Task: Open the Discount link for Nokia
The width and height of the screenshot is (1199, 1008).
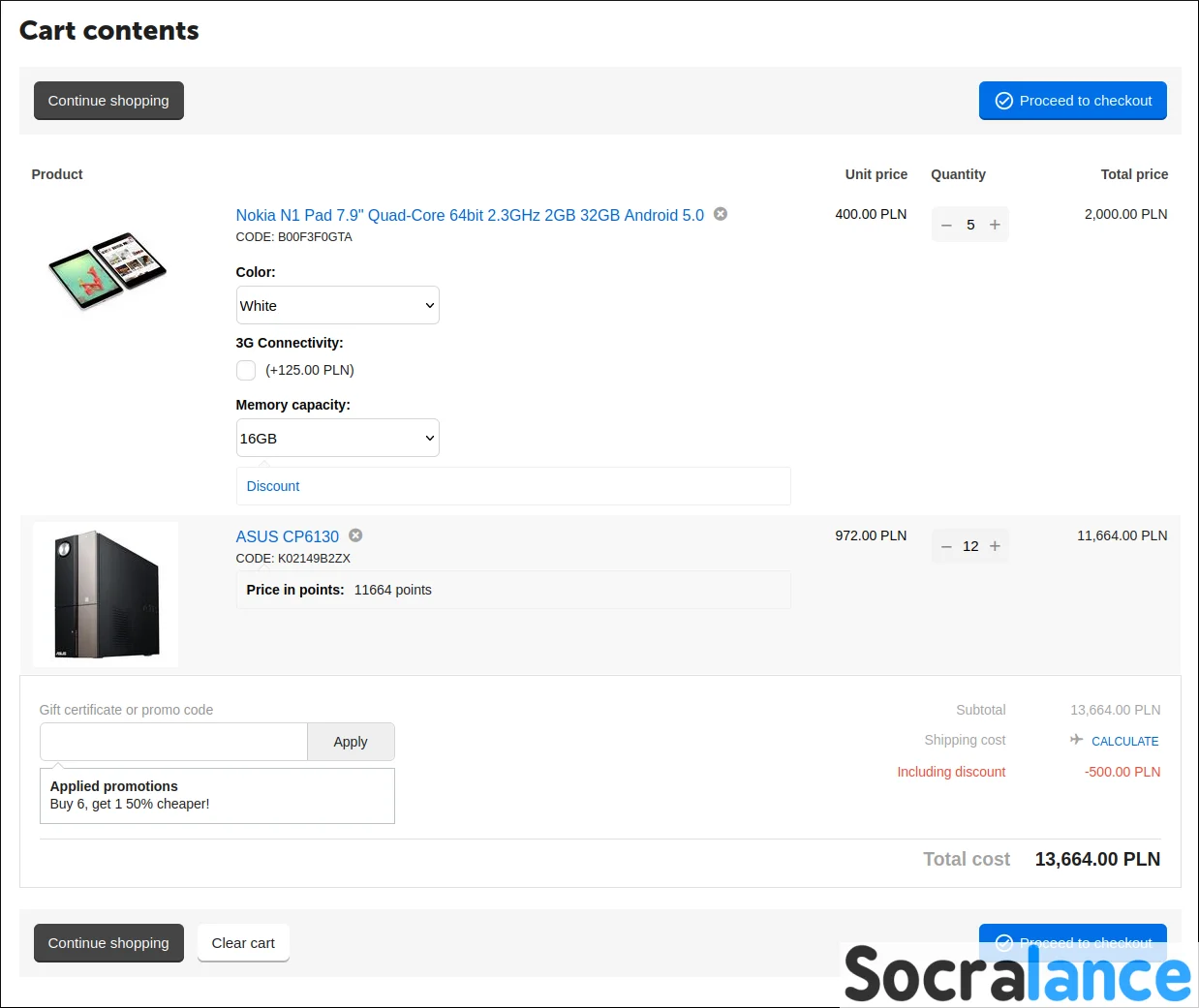Action: click(x=273, y=486)
